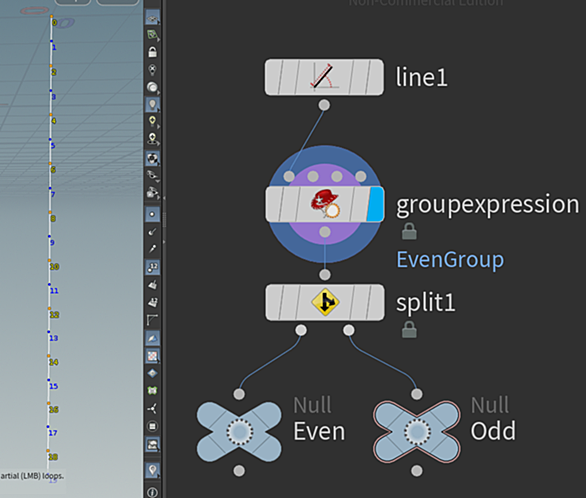The width and height of the screenshot is (586, 498).
Task: Click the right output connector of split1
Action: pos(349,330)
